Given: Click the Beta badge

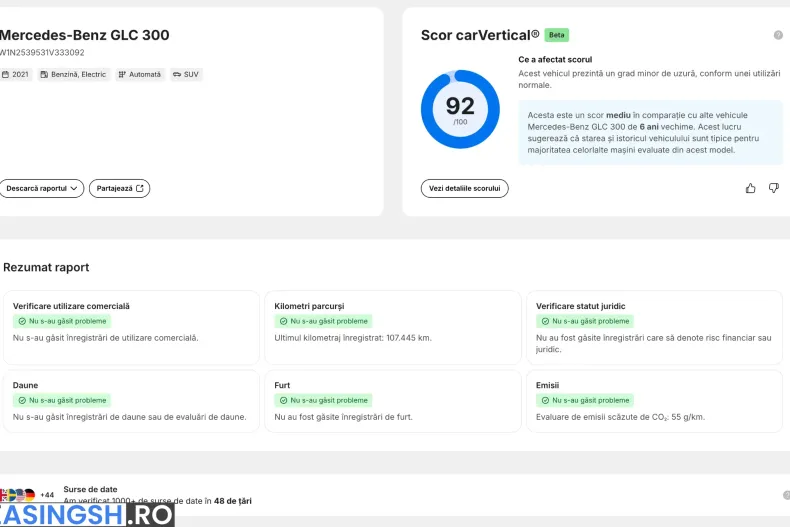Looking at the screenshot, I should coord(557,35).
